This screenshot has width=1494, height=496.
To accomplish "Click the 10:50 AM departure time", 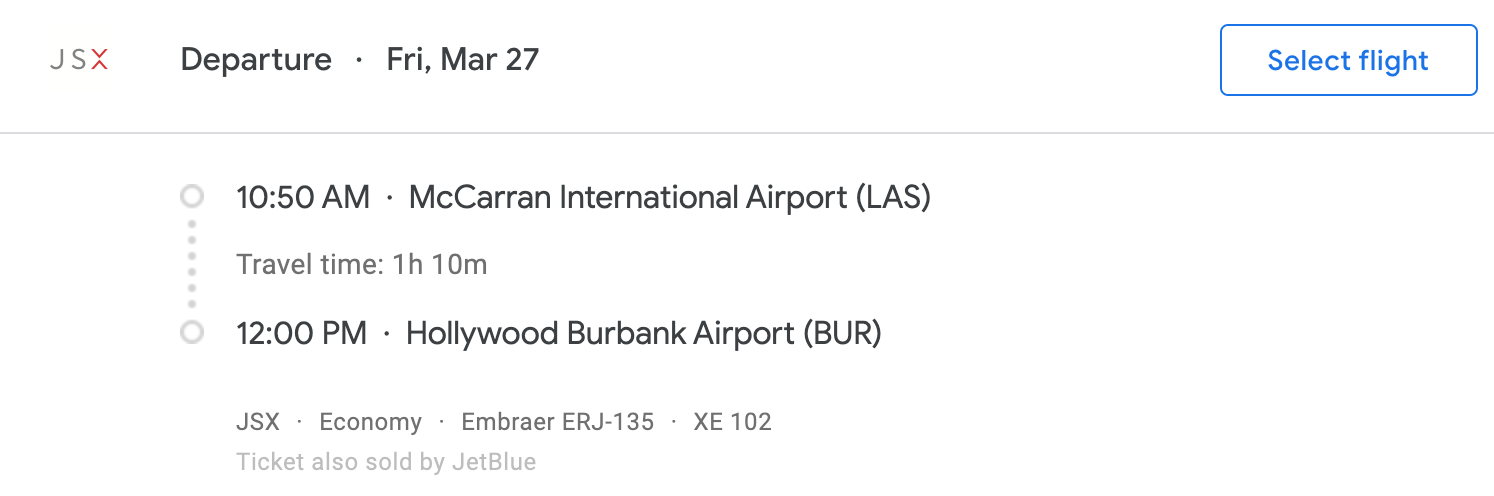I will coord(303,198).
